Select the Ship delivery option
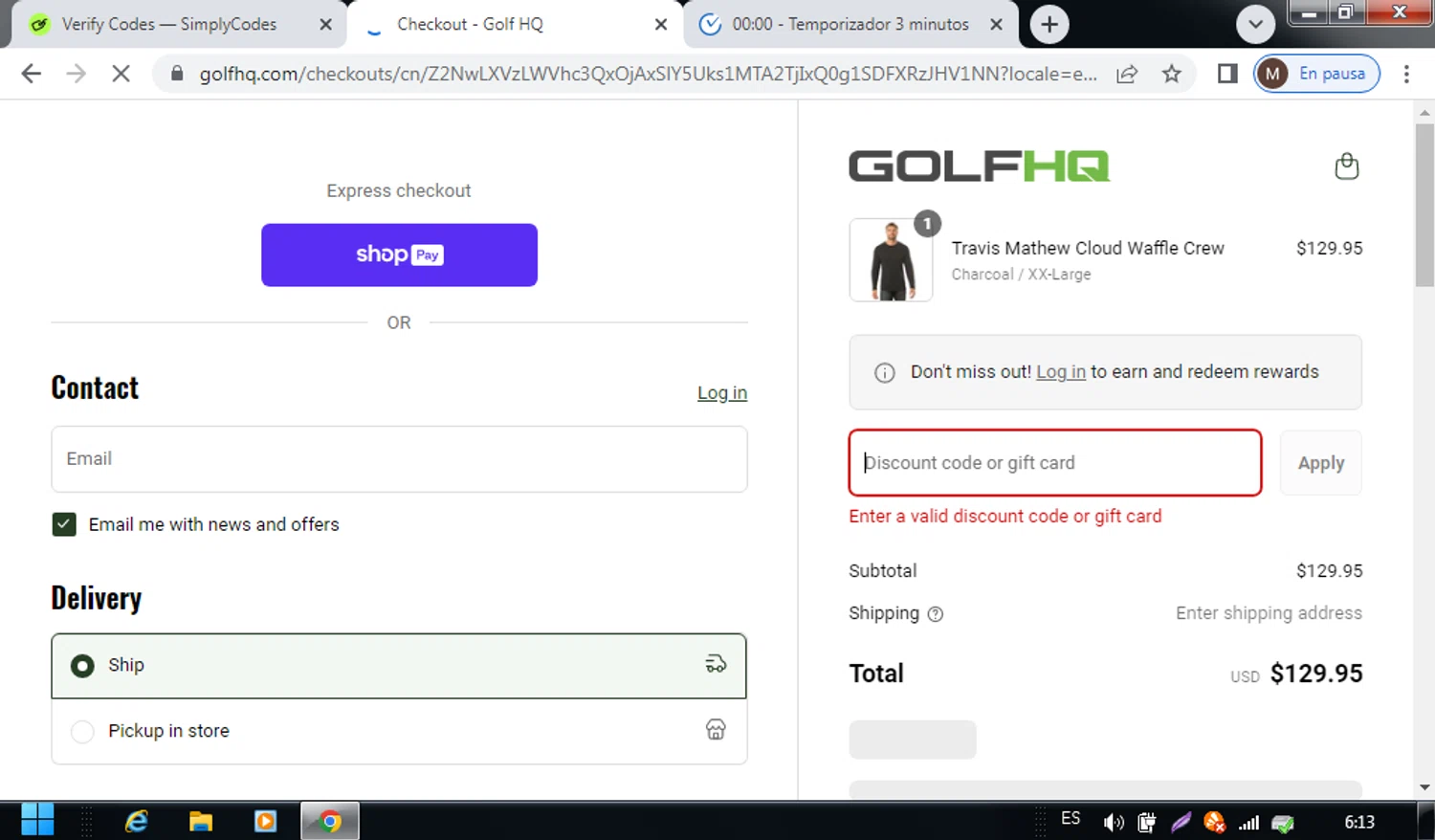Image resolution: width=1435 pixels, height=840 pixels. pos(399,666)
